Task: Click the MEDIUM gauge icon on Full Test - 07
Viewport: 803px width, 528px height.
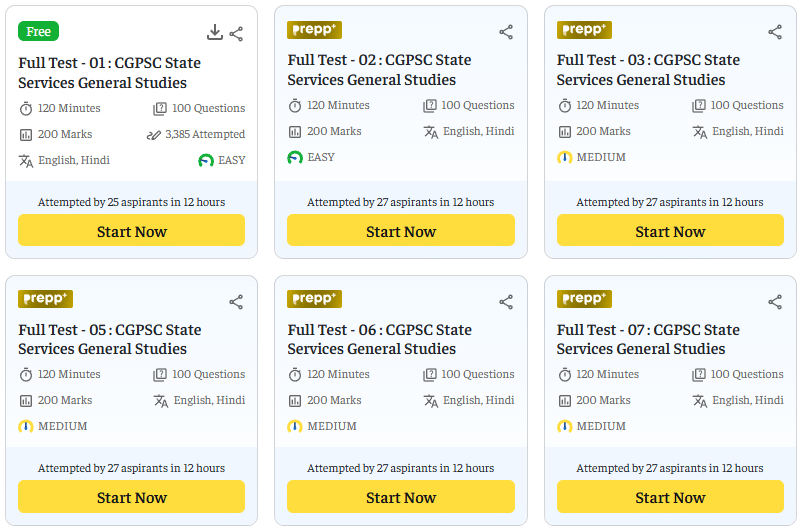Action: [x=564, y=426]
